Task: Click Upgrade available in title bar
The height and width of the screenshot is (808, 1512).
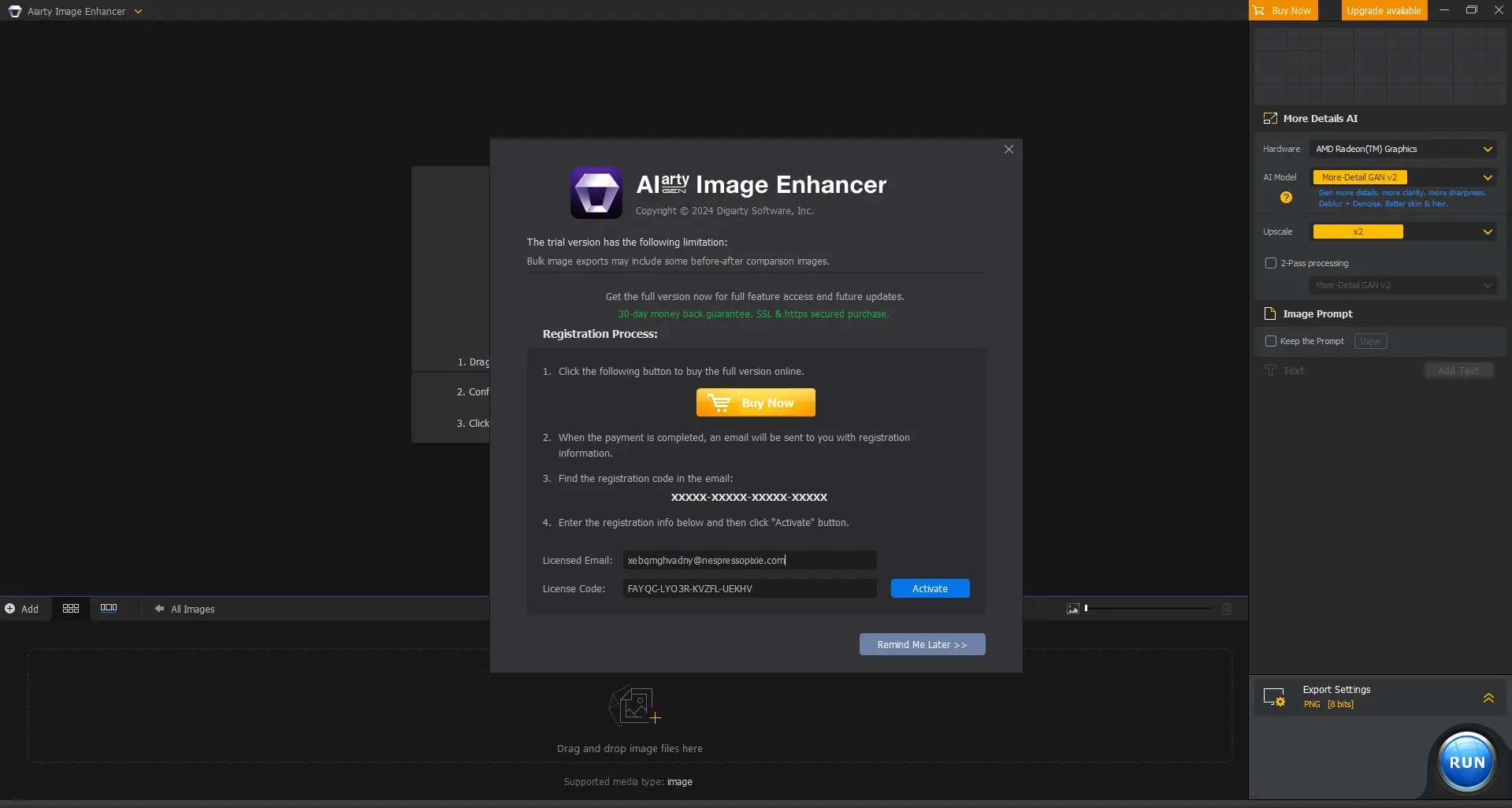Action: point(1384,10)
